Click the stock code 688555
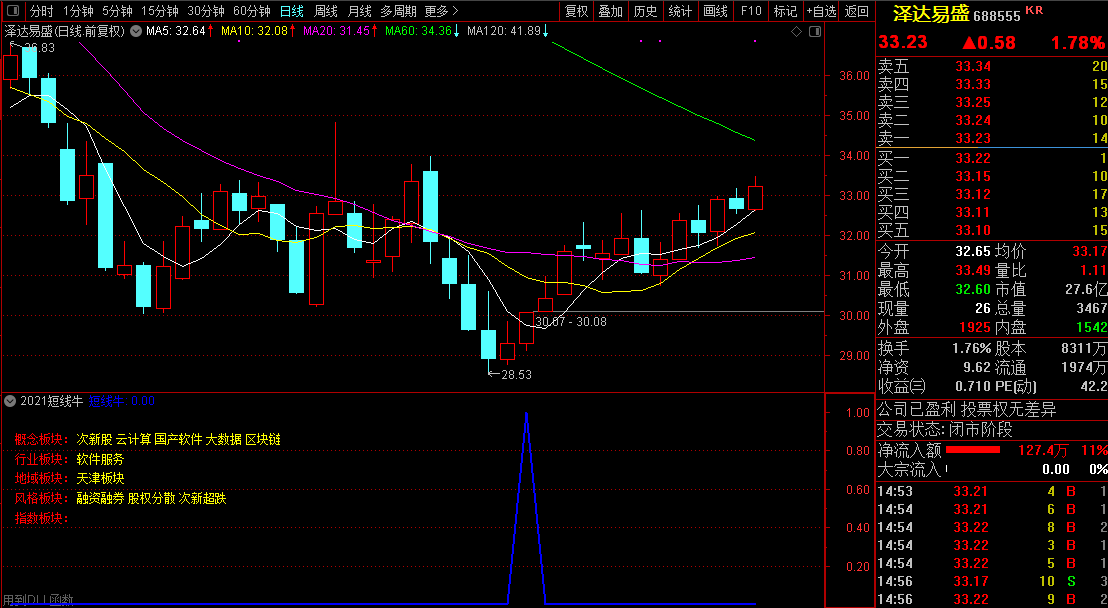The height and width of the screenshot is (608, 1108). [x=997, y=16]
